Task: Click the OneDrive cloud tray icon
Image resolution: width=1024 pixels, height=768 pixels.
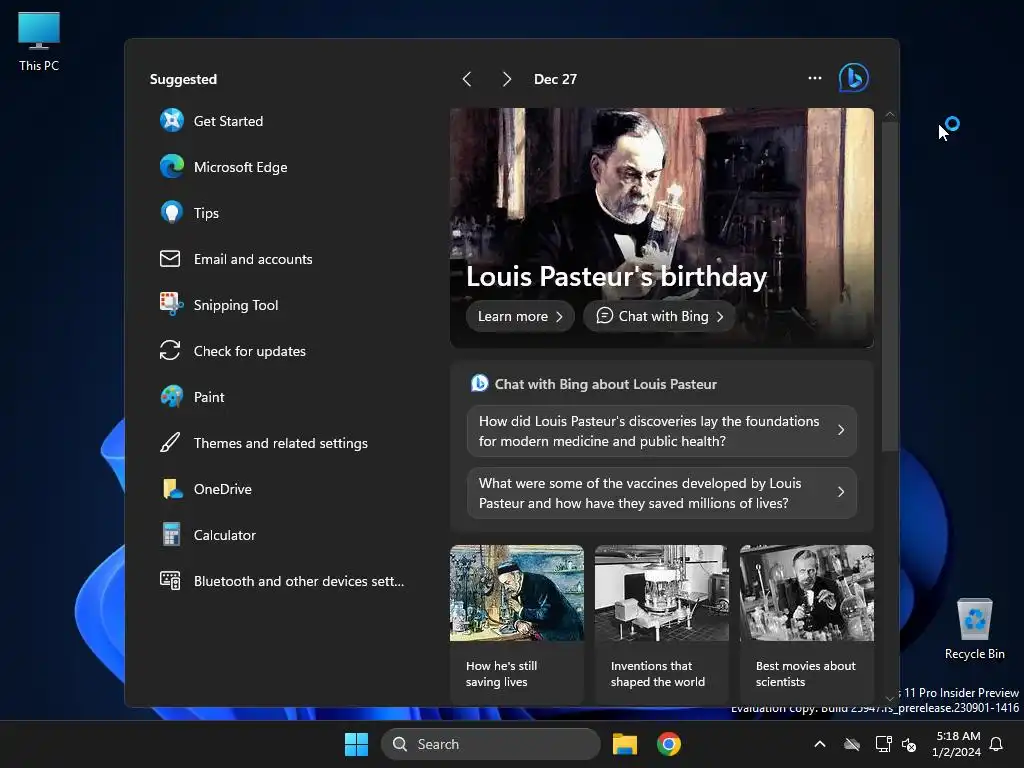Action: click(852, 744)
